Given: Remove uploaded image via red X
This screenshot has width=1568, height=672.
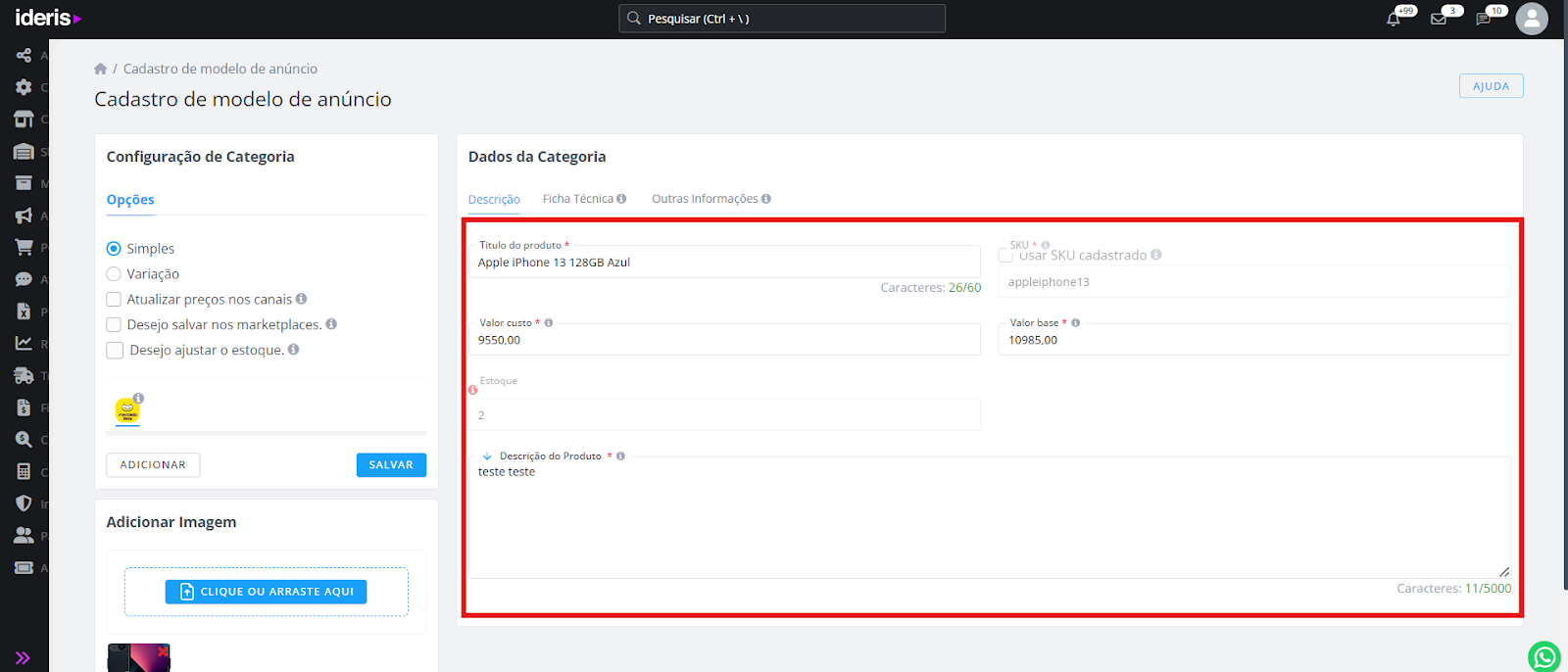Looking at the screenshot, I should (x=163, y=651).
